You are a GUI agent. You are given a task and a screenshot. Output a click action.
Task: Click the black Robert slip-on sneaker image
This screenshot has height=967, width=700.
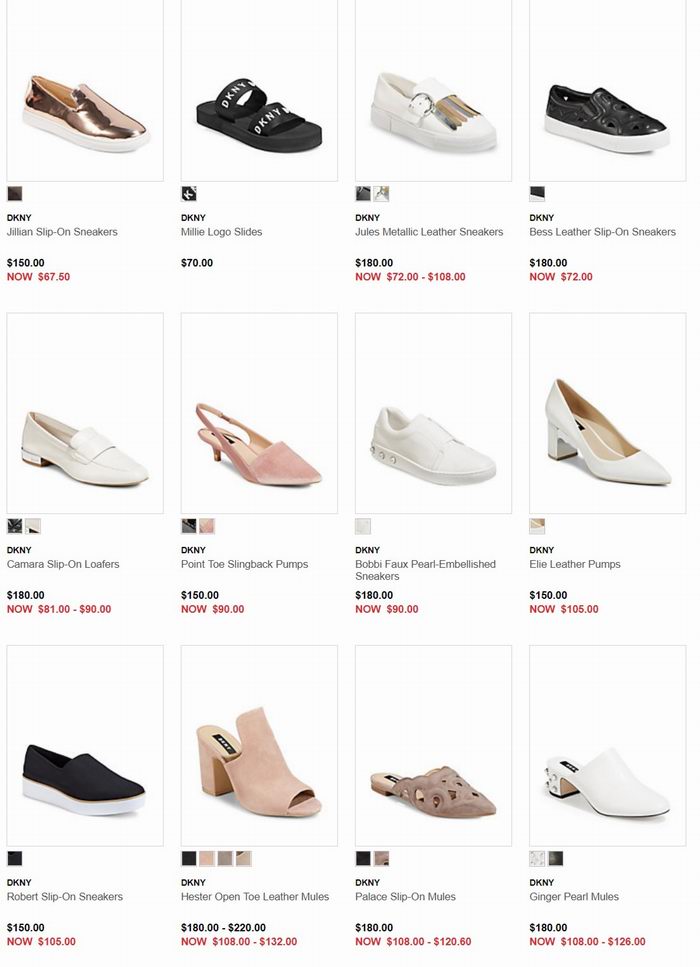85,746
